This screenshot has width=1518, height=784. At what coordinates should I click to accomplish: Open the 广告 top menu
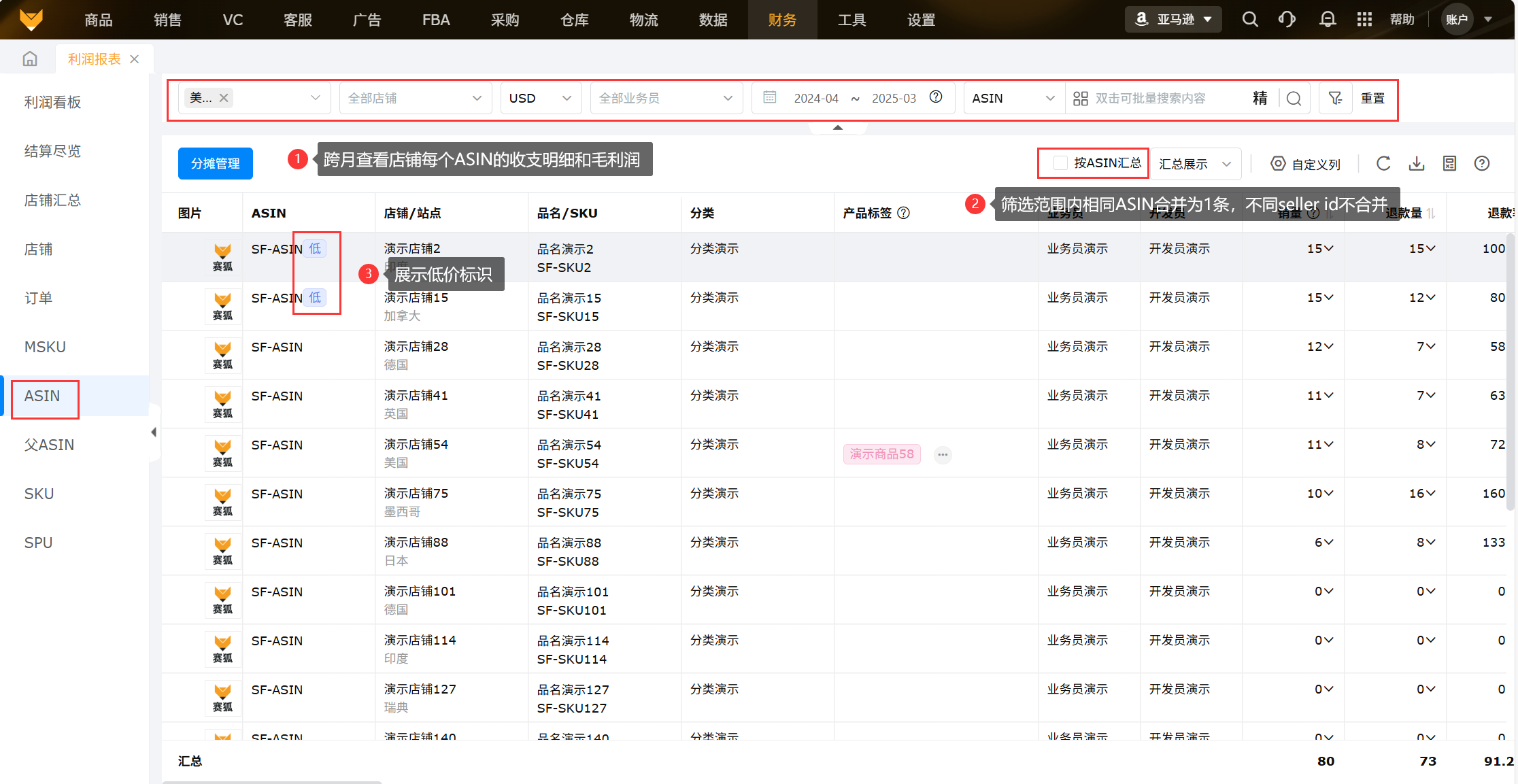click(367, 20)
